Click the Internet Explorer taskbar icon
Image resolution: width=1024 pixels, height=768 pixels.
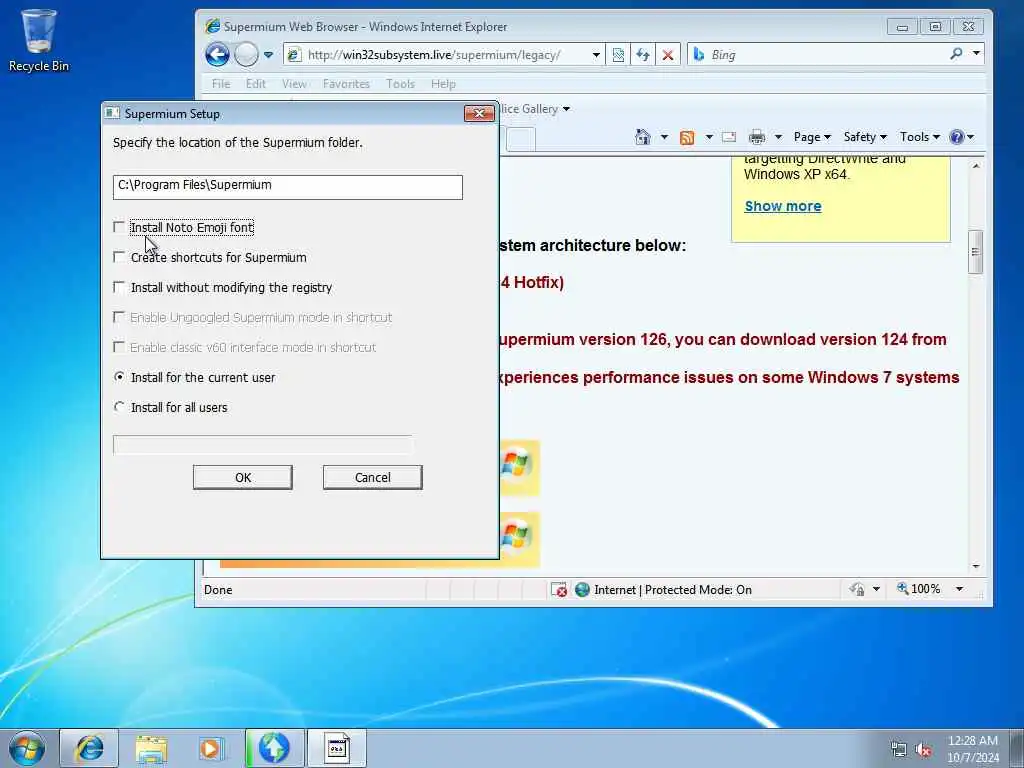click(x=89, y=748)
